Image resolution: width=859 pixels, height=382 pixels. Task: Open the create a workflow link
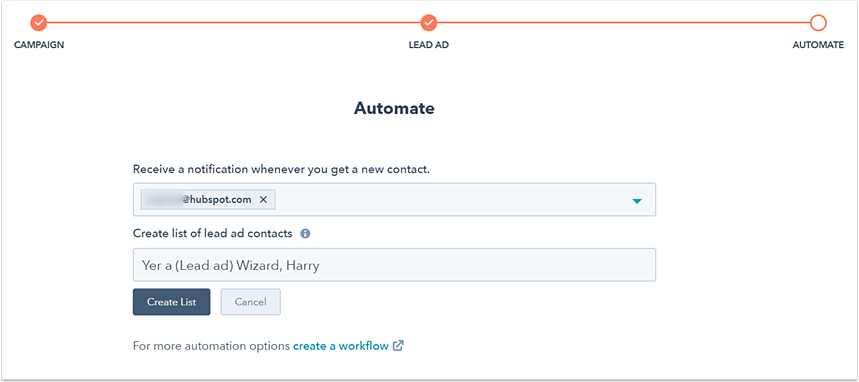(341, 346)
